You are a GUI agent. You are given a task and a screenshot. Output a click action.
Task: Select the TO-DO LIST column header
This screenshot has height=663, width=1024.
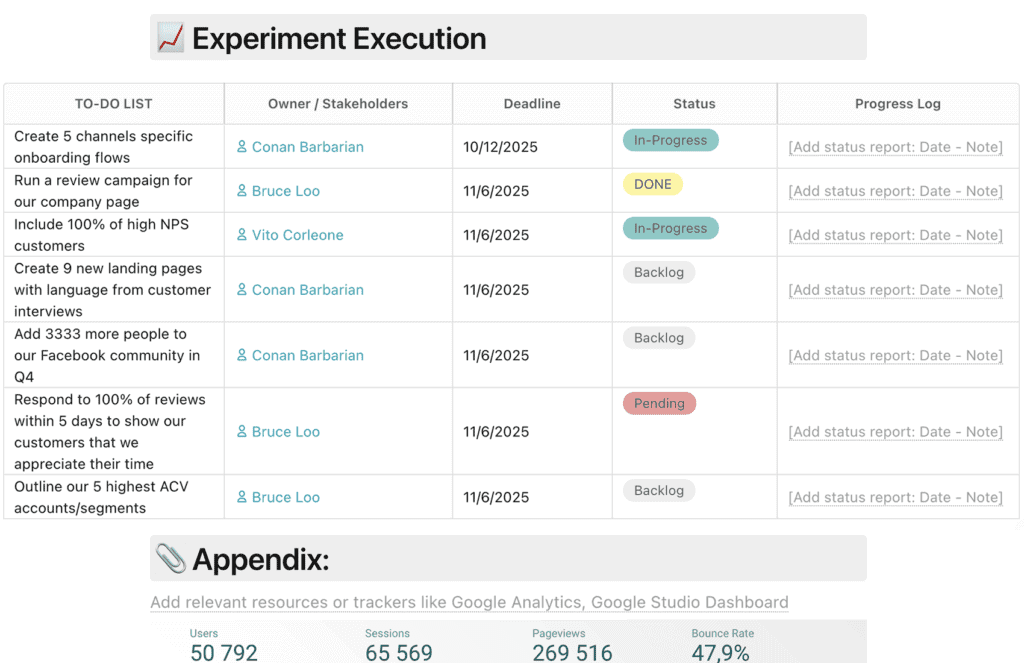[x=114, y=103]
